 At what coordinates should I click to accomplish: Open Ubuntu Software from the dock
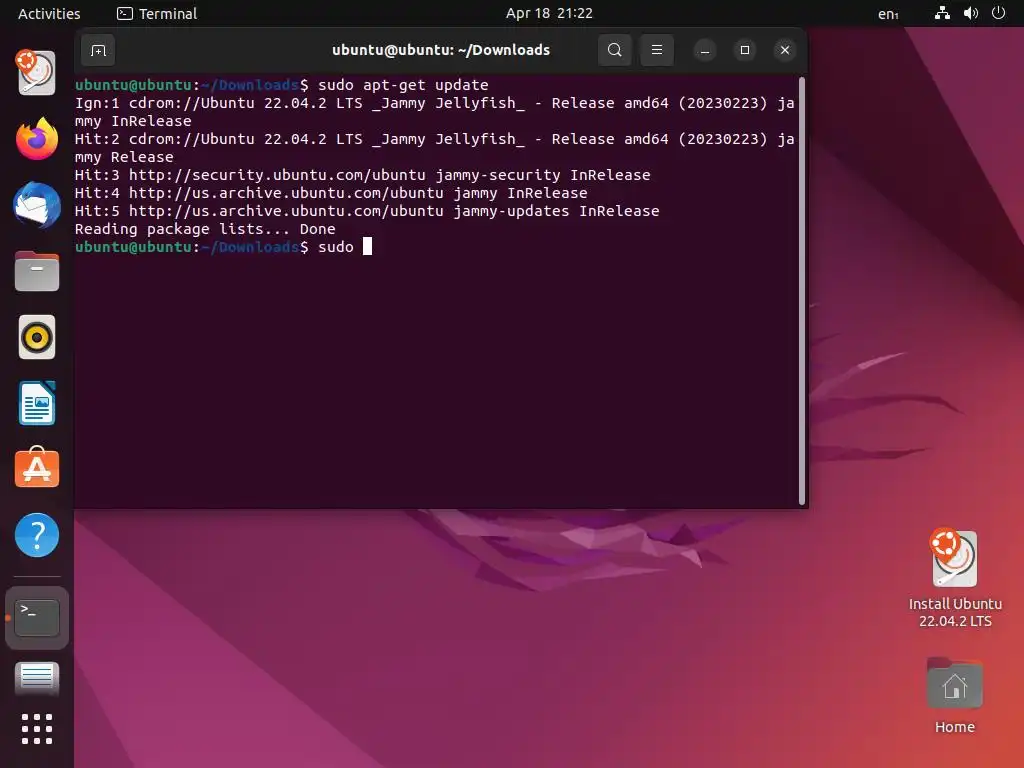coord(37,468)
